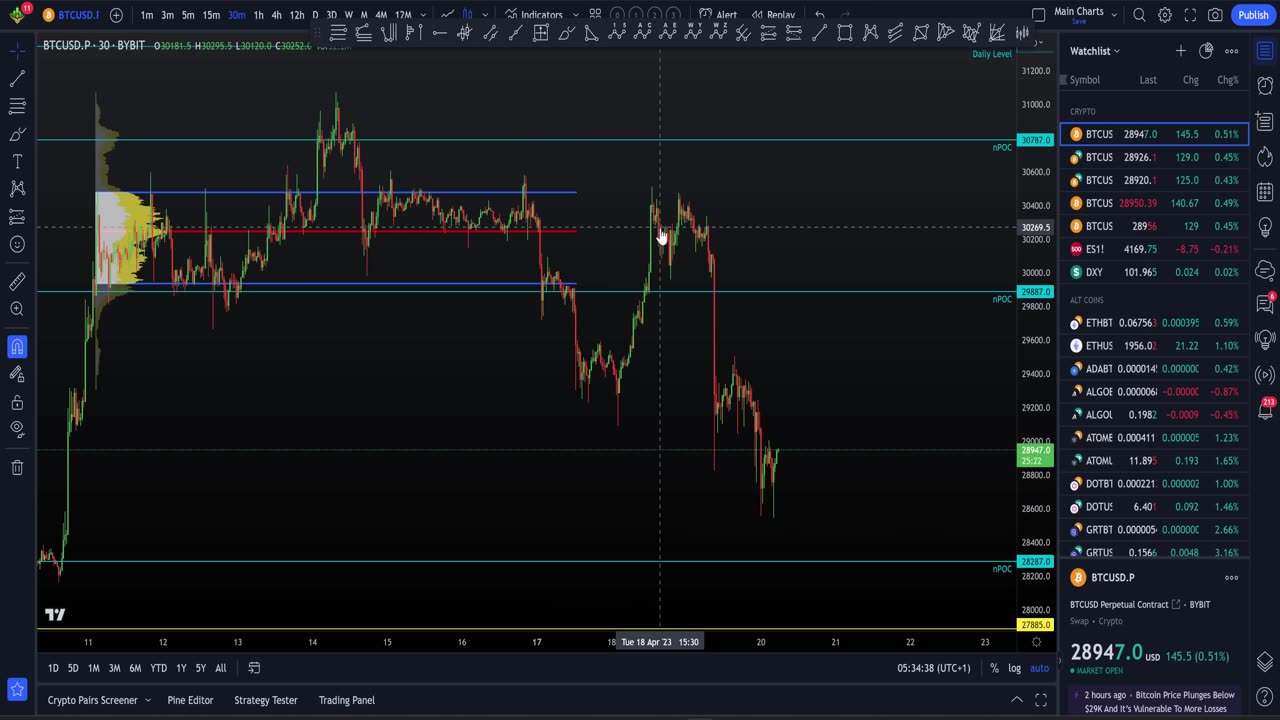Select the All date range
Screen dimensions: 1280x720
pos(221,668)
